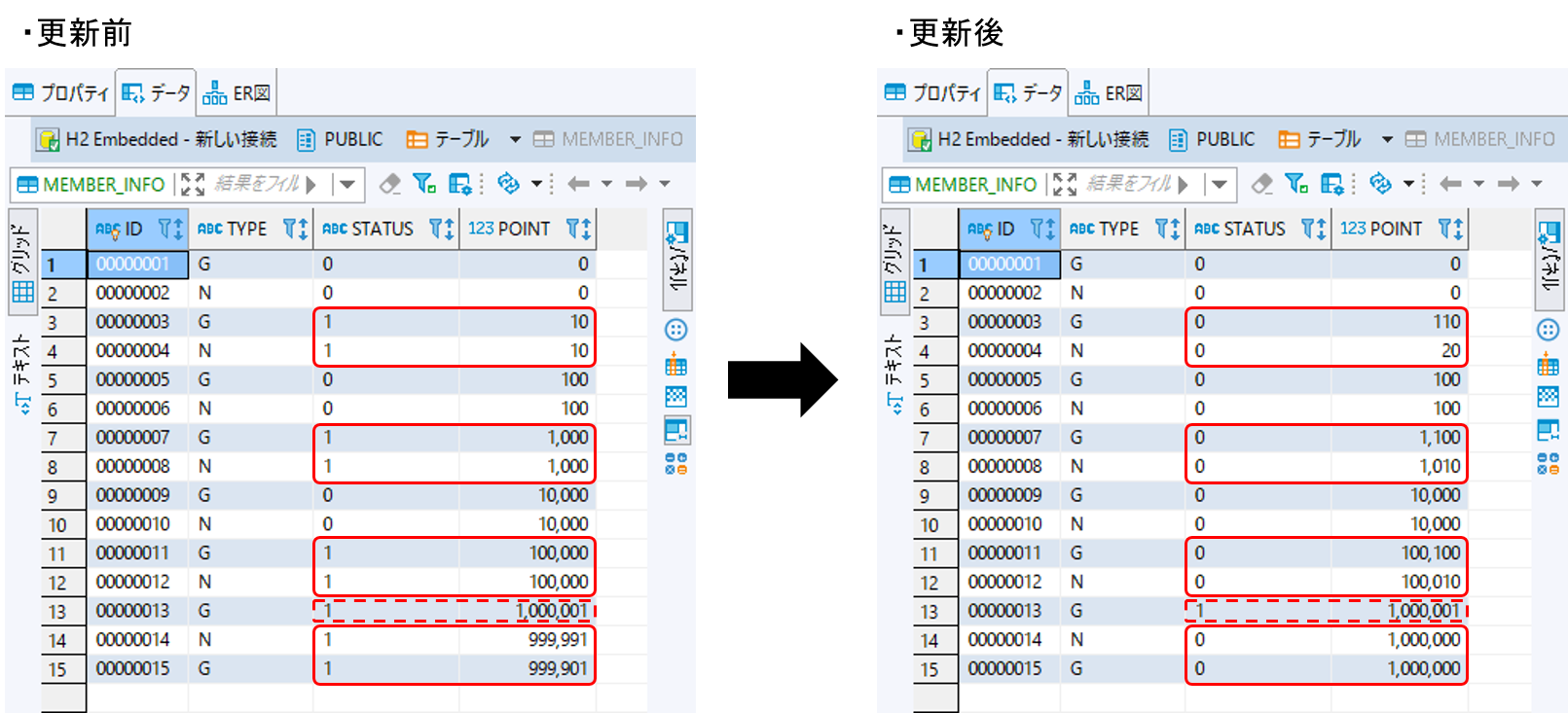Click orange calendar-grid icon, 更新前 side strip

pyautogui.click(x=676, y=365)
